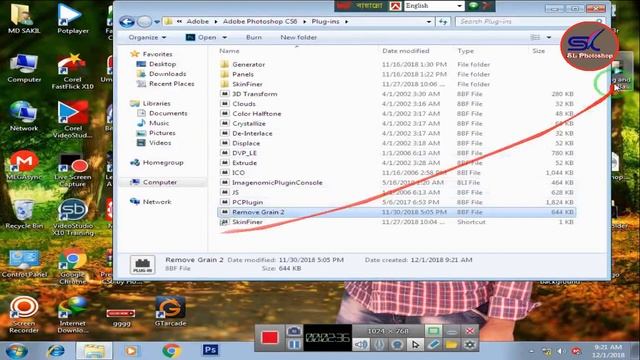Open the Potplayer desktop icon
Image resolution: width=640 pixels, height=360 pixels.
(x=72, y=19)
